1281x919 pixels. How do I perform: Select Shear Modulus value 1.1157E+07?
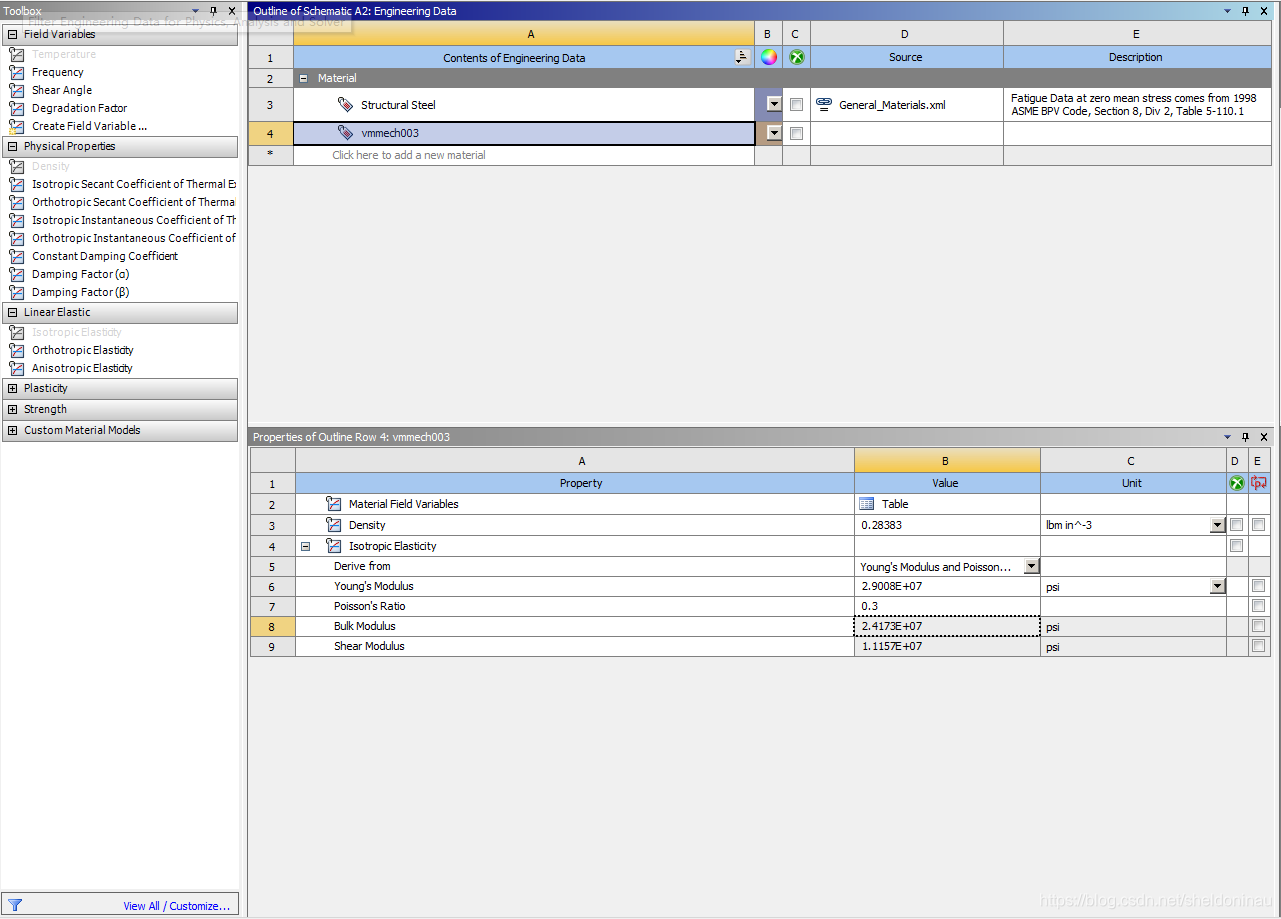pyautogui.click(x=947, y=646)
